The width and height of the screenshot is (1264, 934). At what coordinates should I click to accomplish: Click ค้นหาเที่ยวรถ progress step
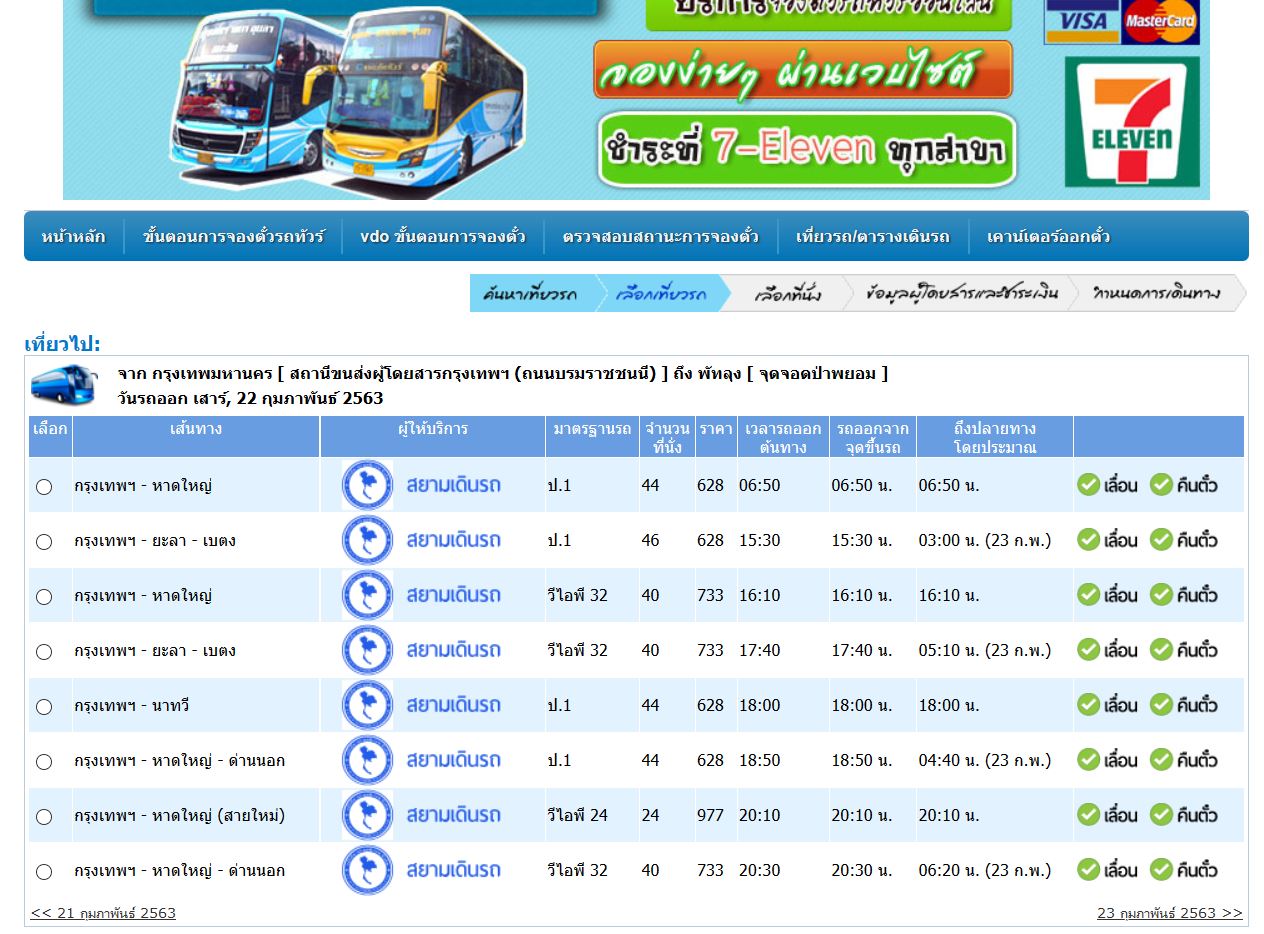pos(532,294)
